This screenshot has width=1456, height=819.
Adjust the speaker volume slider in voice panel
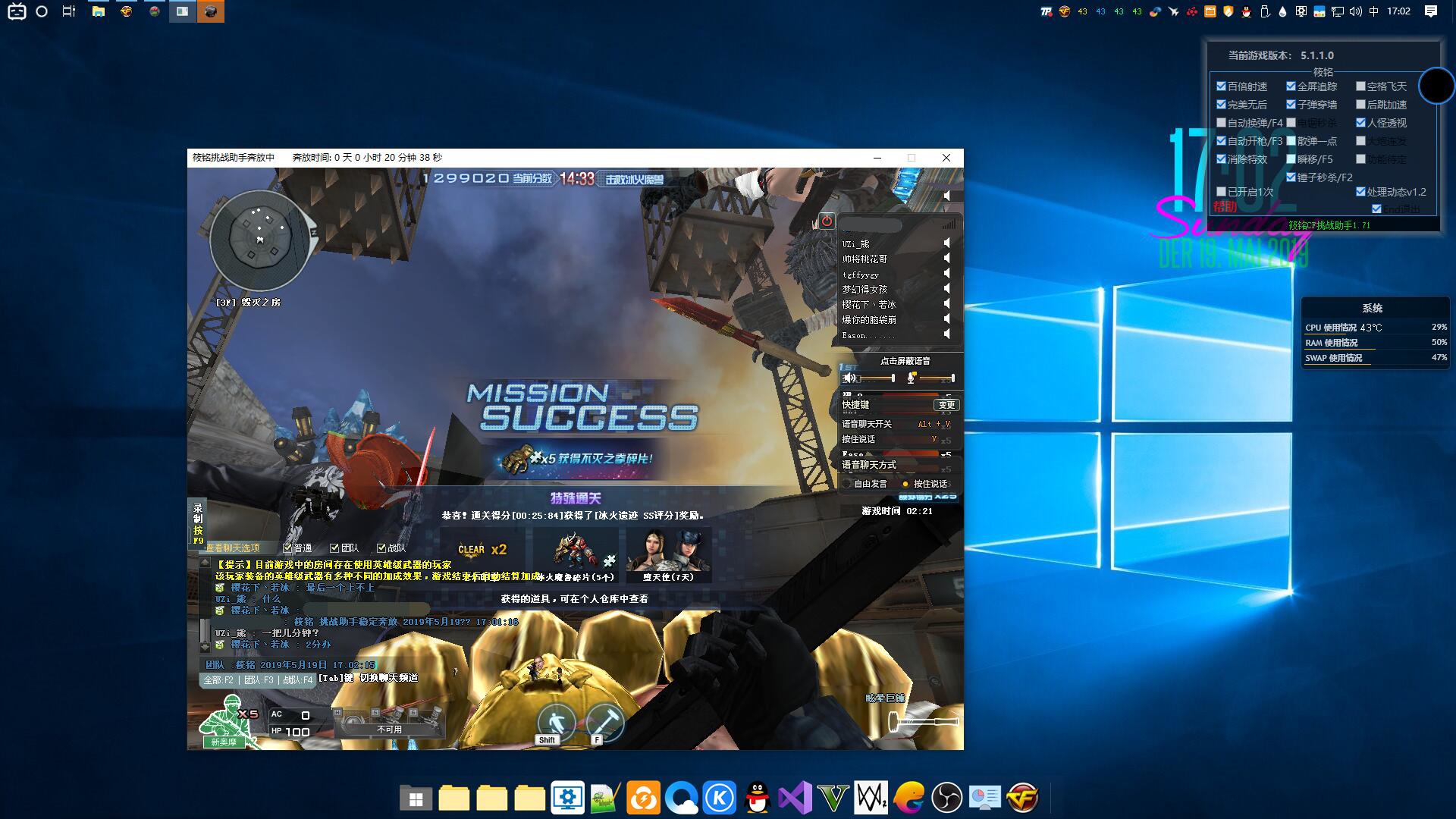(877, 378)
